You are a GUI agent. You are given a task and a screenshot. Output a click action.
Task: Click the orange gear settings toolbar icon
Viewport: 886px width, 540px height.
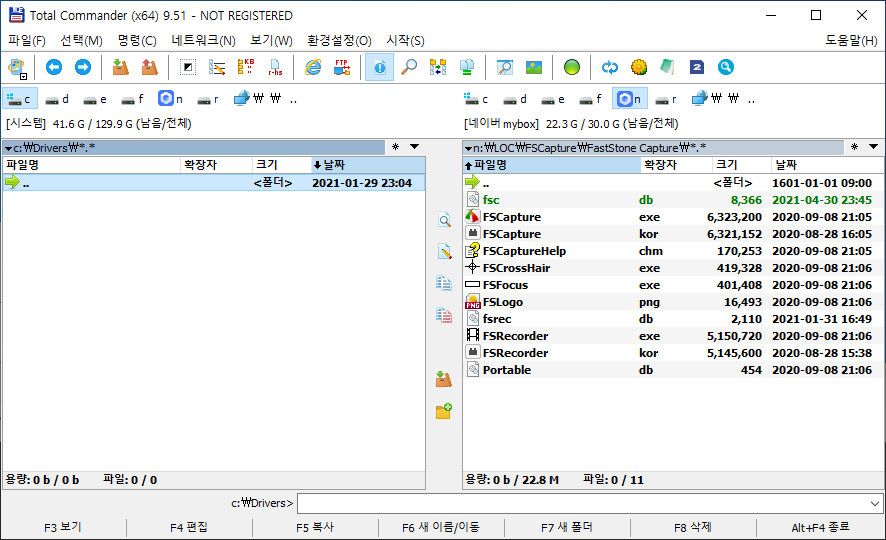coord(639,68)
